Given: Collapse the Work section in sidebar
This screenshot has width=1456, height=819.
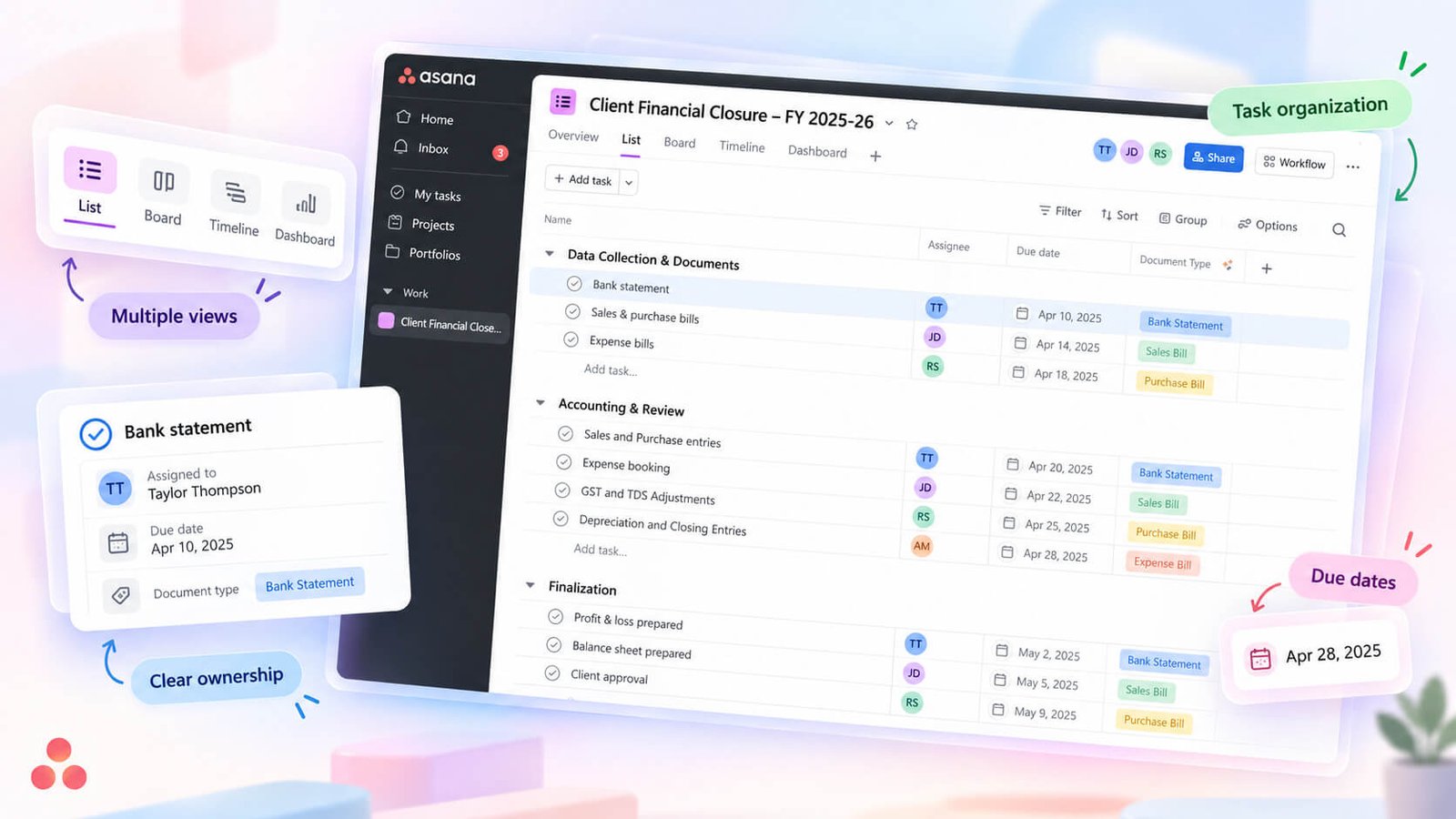Looking at the screenshot, I should [x=388, y=291].
